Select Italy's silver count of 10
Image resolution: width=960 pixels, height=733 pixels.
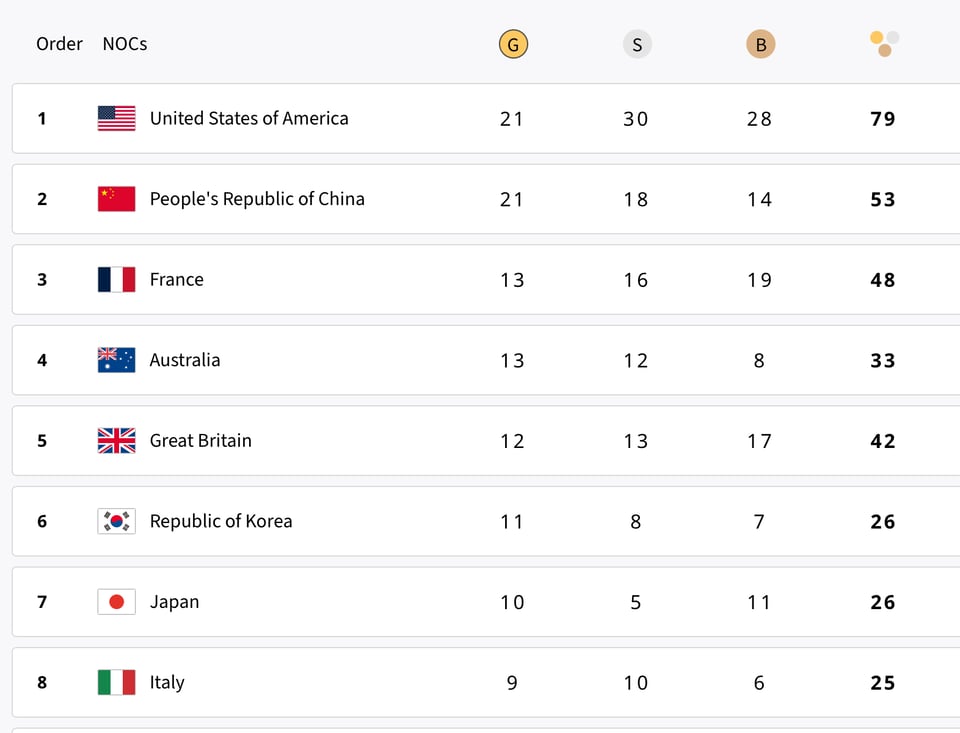636,683
